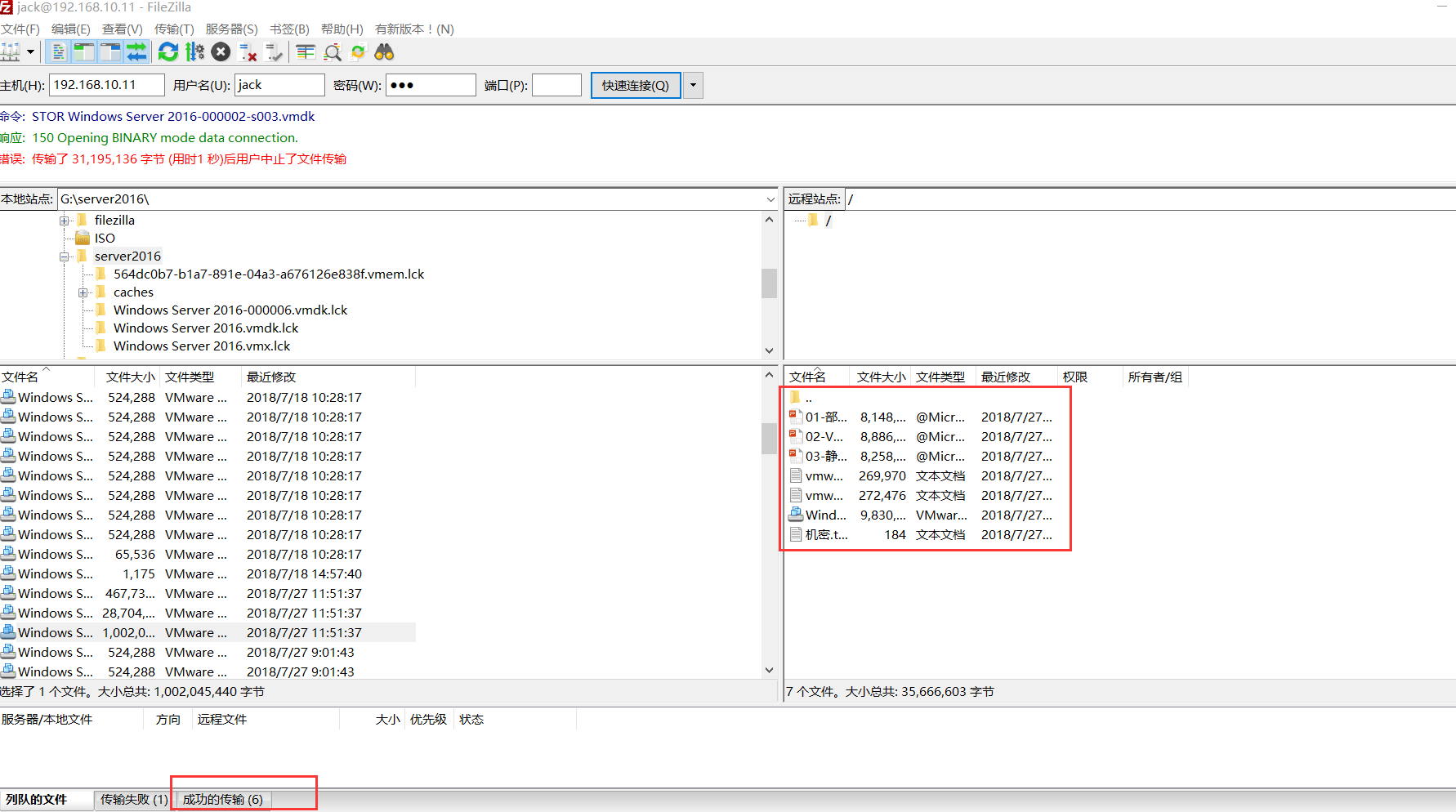
Task: Reconnect to the last server
Action: coord(275,52)
